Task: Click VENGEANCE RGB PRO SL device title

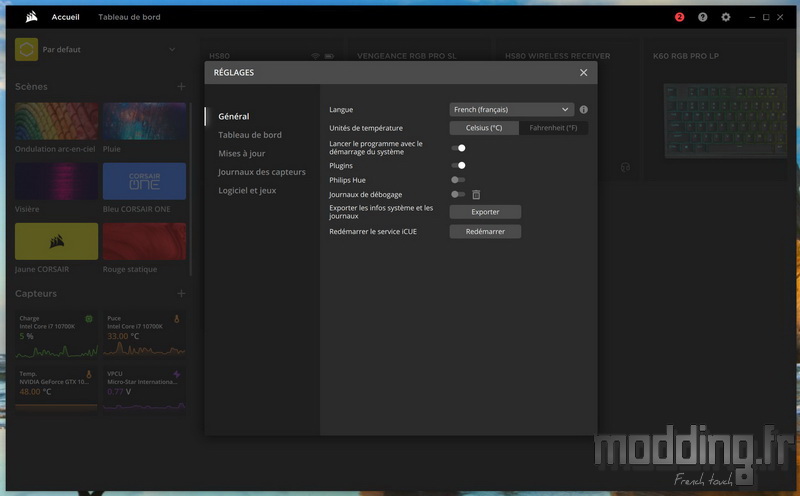Action: click(x=407, y=56)
